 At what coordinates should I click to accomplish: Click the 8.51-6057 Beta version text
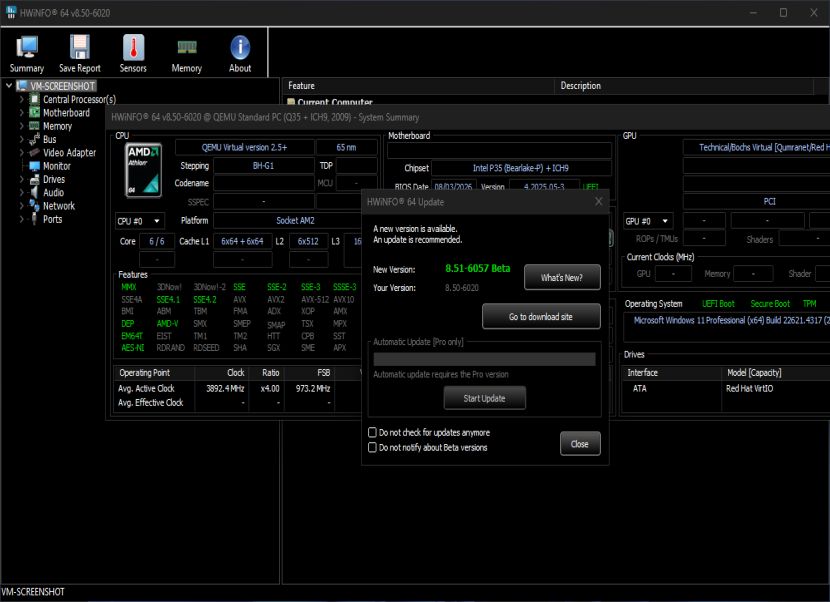477,268
